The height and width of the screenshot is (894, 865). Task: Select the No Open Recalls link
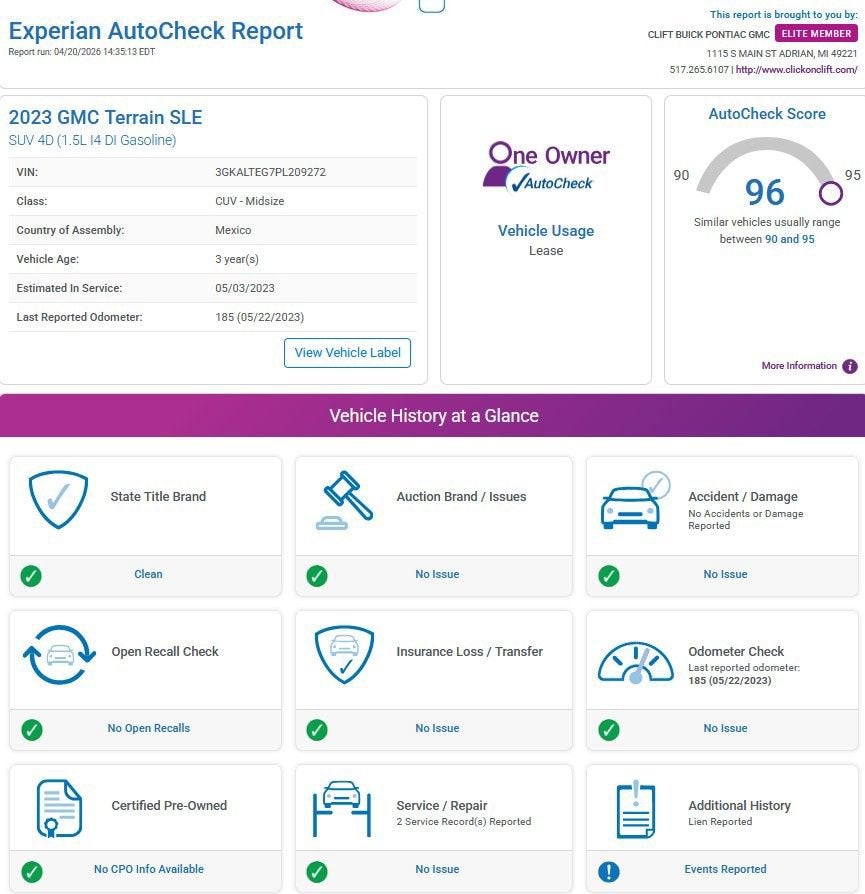[148, 729]
